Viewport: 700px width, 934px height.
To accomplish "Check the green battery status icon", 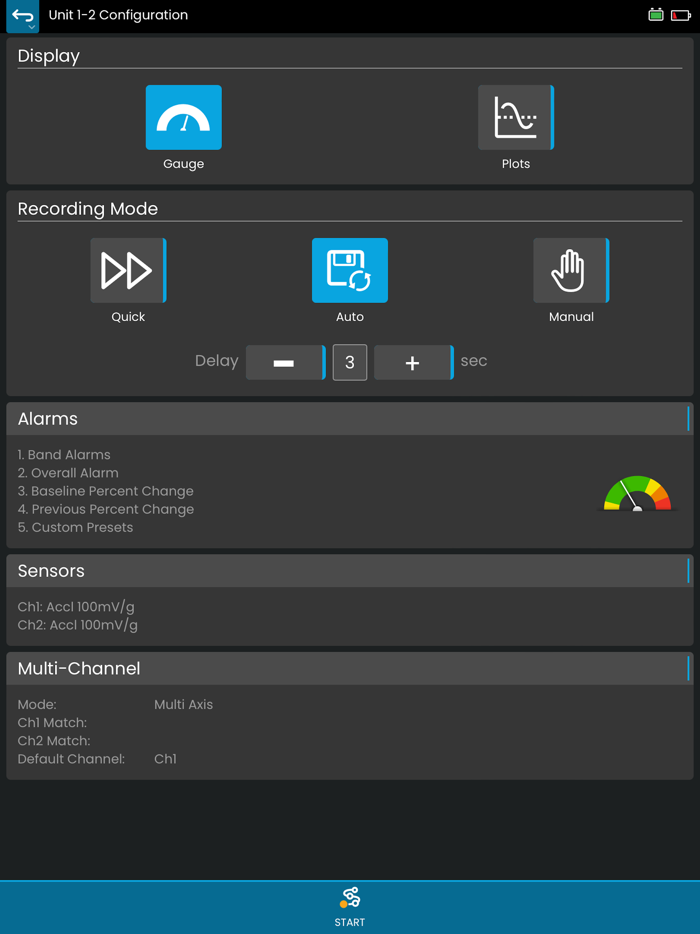I will tap(656, 15).
